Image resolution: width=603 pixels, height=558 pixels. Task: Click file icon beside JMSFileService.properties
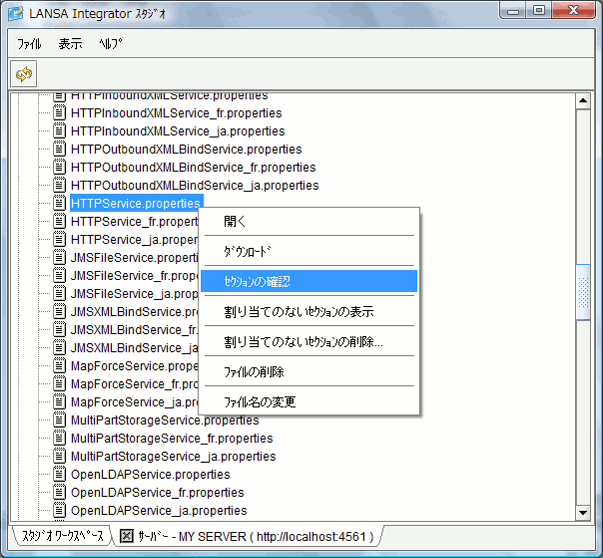click(x=59, y=258)
